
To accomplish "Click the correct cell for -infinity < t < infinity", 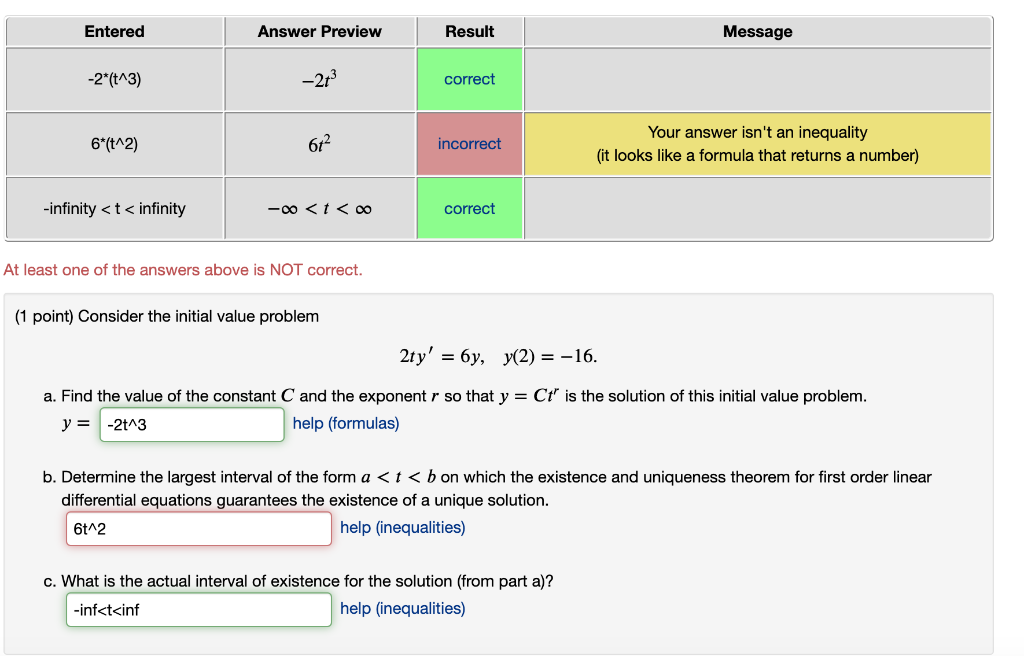I will [469, 208].
